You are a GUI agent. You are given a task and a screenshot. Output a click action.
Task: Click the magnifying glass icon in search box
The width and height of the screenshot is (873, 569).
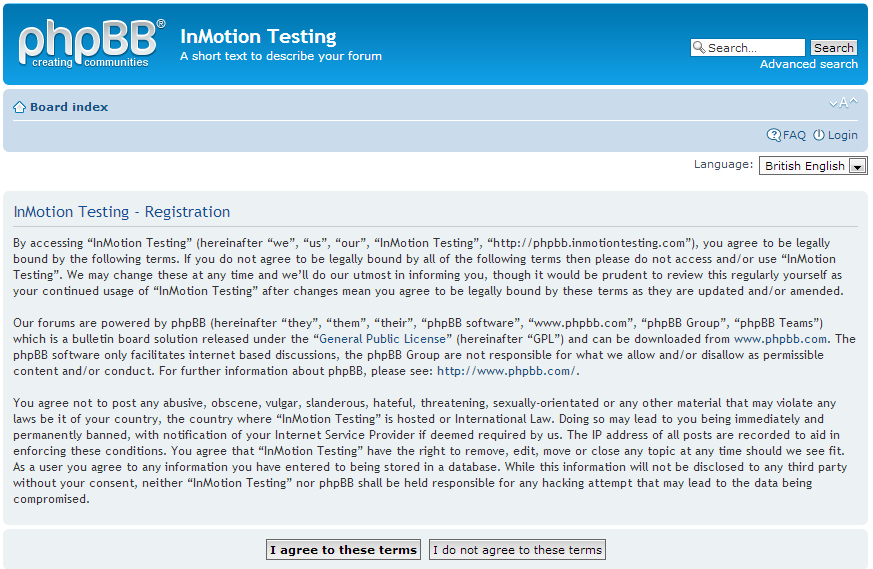coord(699,48)
